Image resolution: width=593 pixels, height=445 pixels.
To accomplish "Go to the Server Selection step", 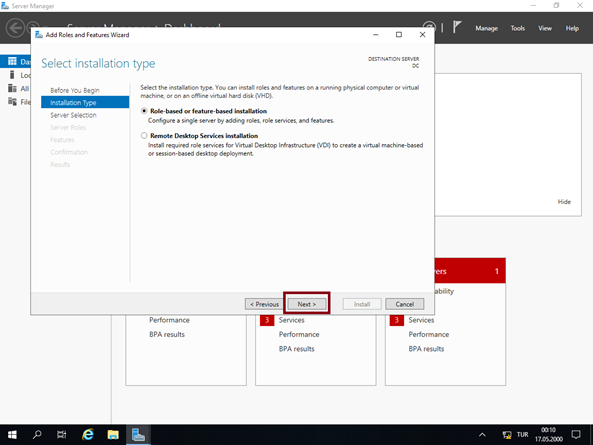I will click(x=73, y=115).
